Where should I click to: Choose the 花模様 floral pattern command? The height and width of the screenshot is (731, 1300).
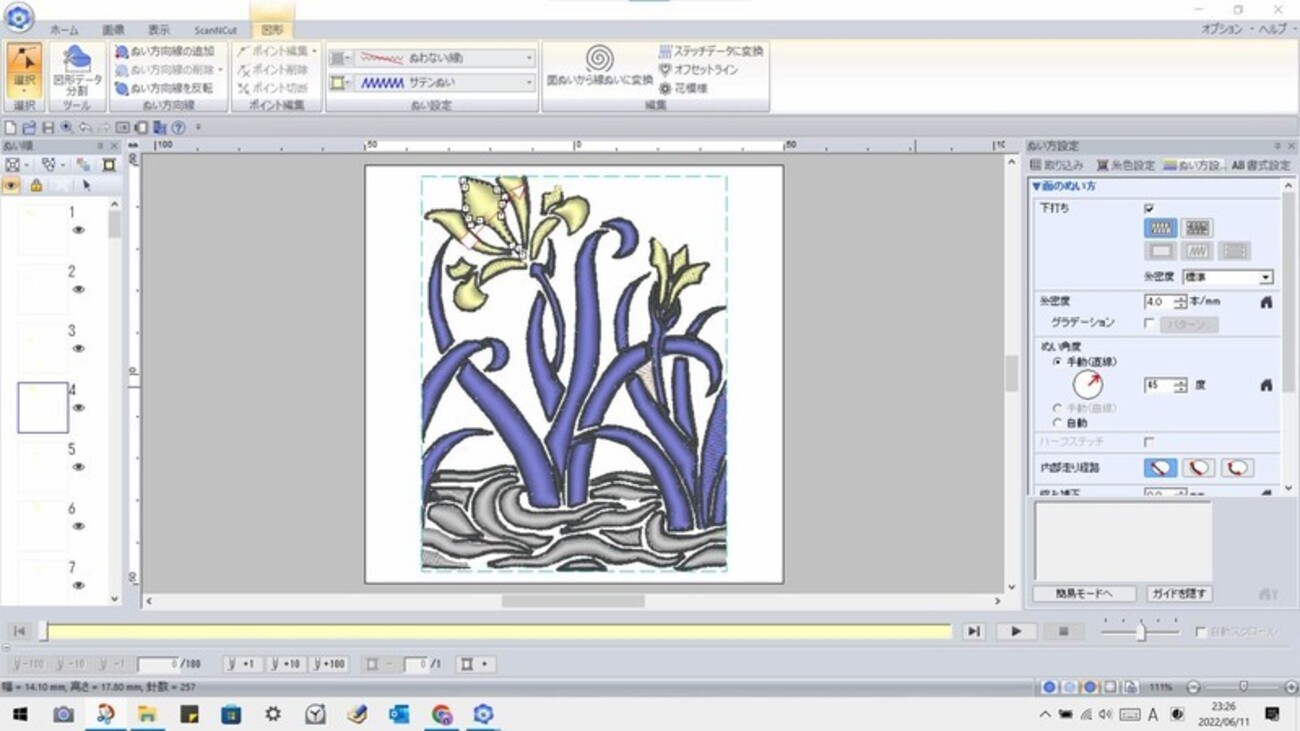tap(683, 88)
